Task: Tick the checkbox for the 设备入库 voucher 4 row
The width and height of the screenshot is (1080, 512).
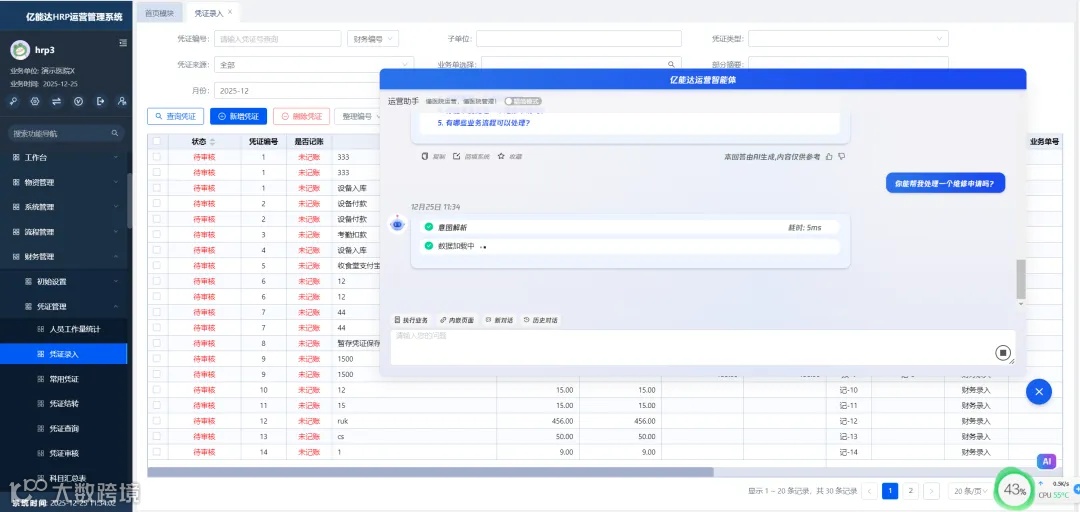Action: 157,250
